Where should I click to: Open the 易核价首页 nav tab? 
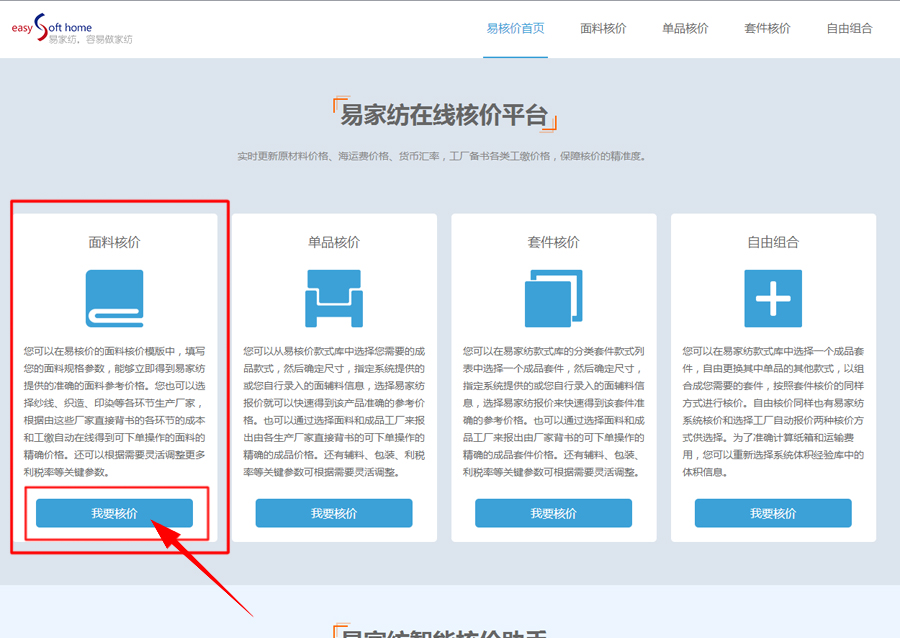[x=515, y=28]
